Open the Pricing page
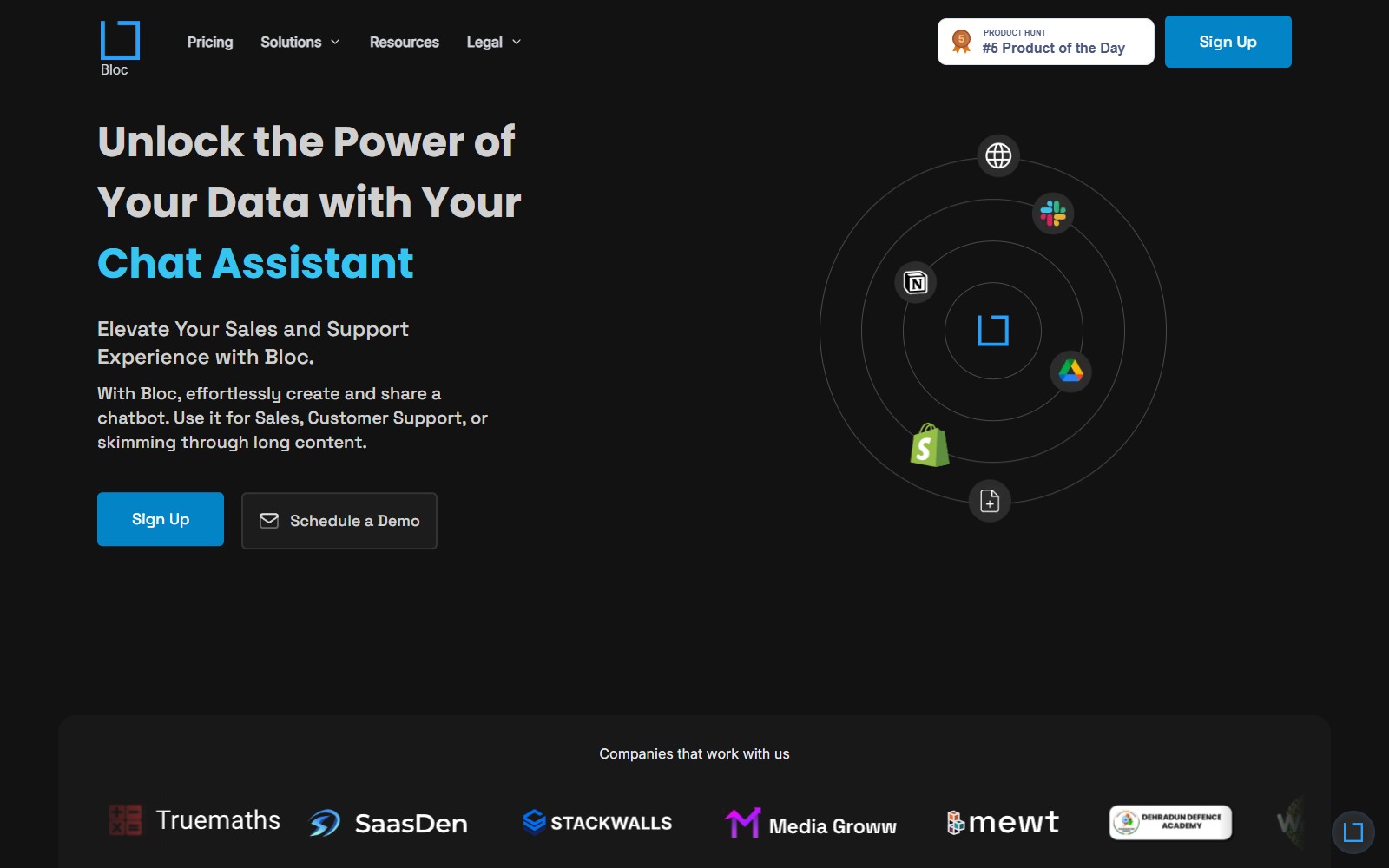This screenshot has height=868, width=1389. [x=210, y=42]
